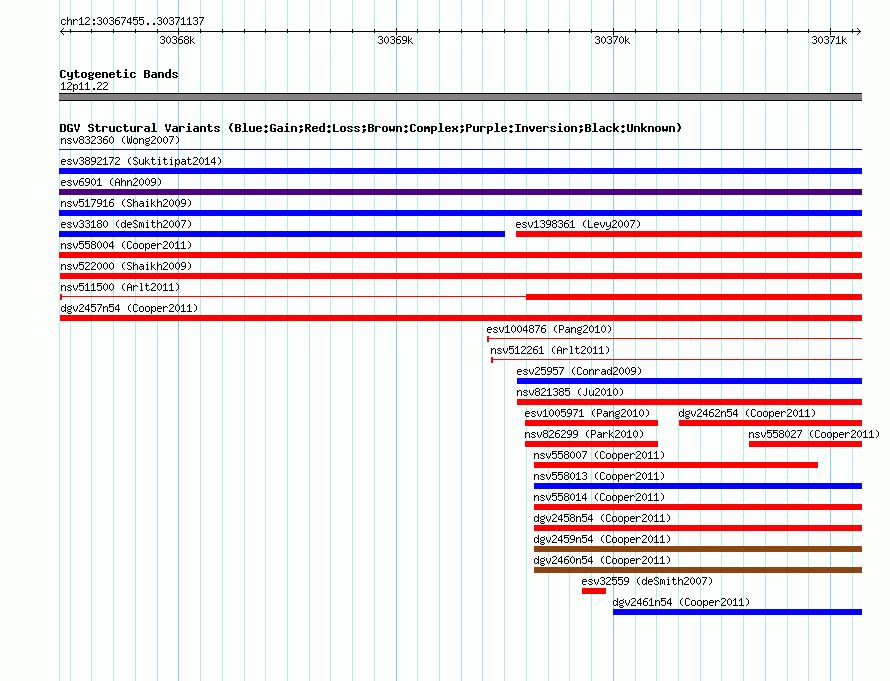Click the thick red segment of nsv511500
890x681 pixels.
694,297
